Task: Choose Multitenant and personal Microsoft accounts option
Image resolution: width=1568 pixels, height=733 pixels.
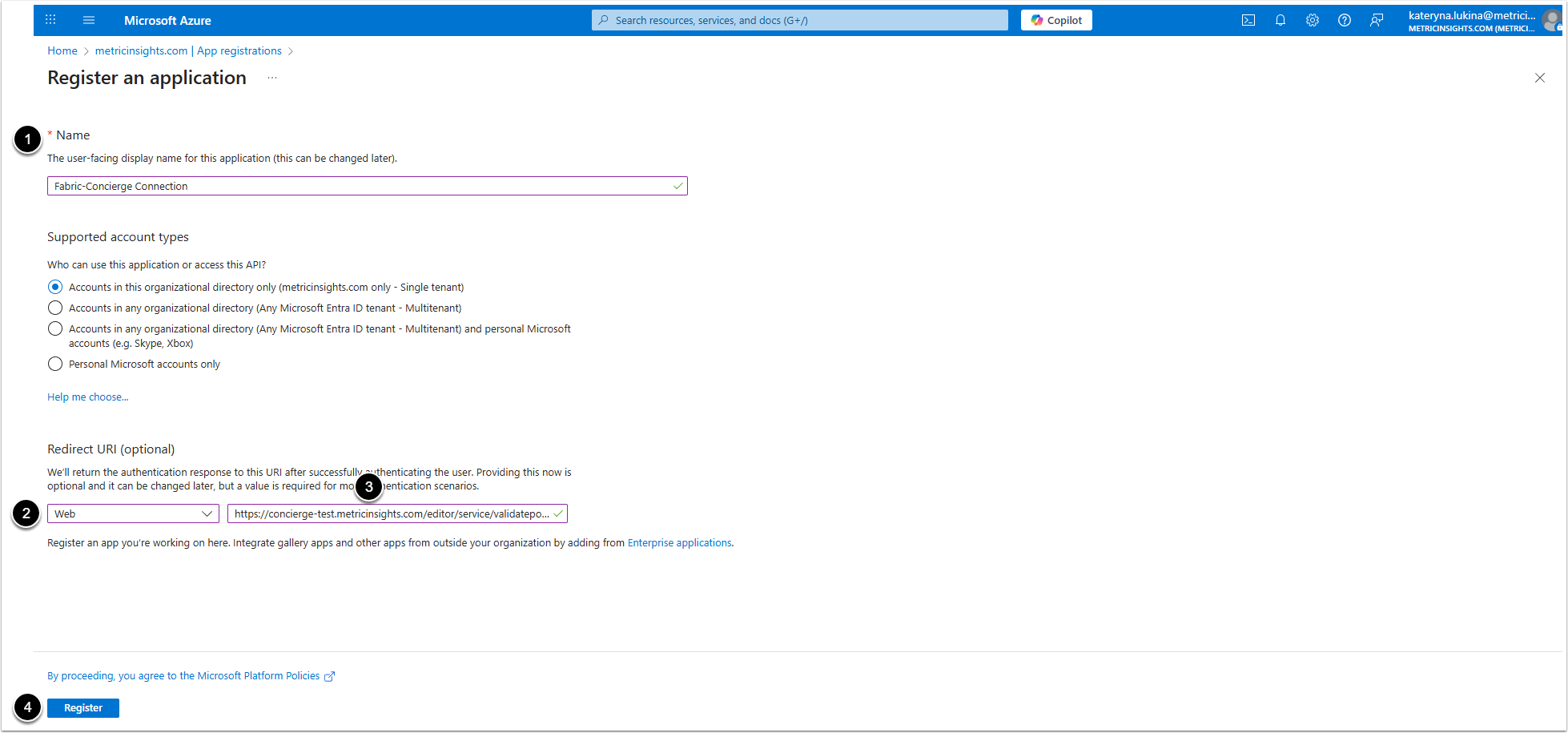Action: (x=55, y=328)
